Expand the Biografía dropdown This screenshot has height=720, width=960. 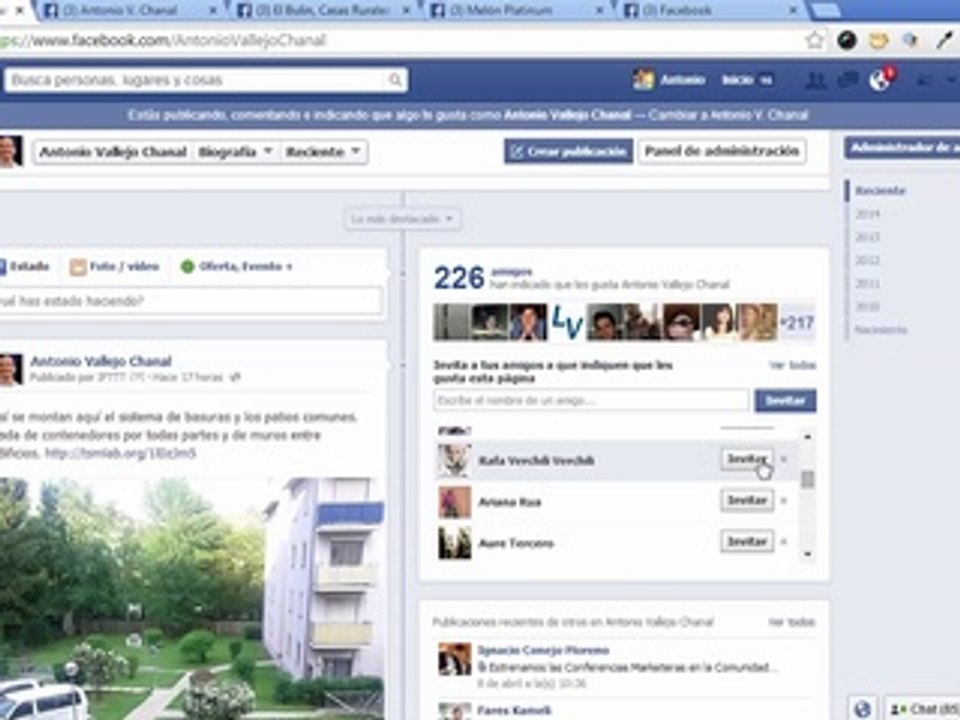[235, 152]
